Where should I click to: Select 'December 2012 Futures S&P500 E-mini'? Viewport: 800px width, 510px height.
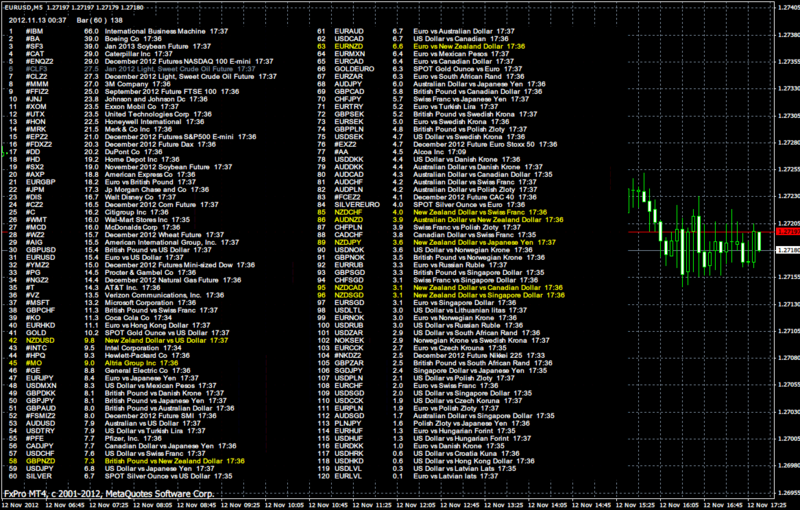169,137
